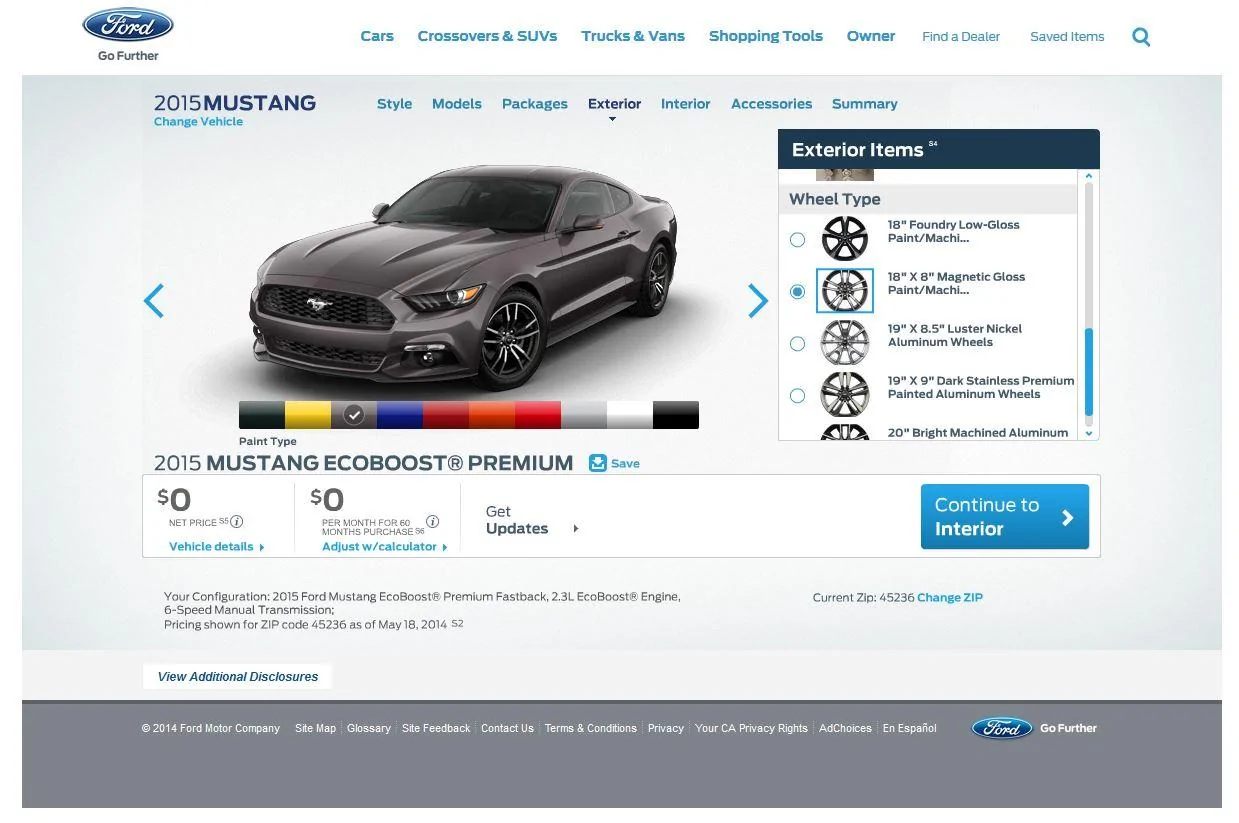Show next vehicle view arrow
Screen dimensions: 1239x823
tap(758, 300)
